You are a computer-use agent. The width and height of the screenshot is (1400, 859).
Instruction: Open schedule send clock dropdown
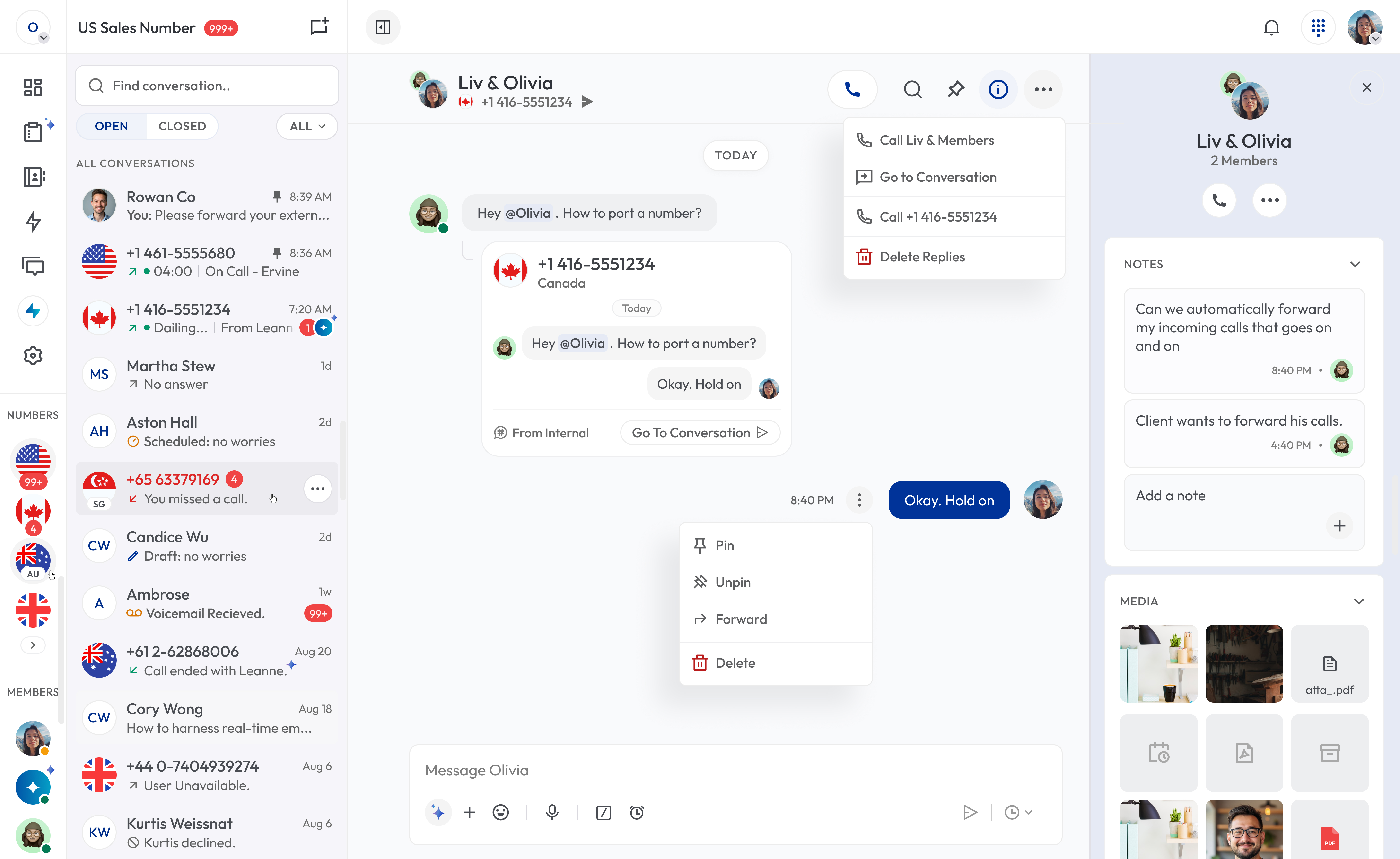coord(1018,812)
